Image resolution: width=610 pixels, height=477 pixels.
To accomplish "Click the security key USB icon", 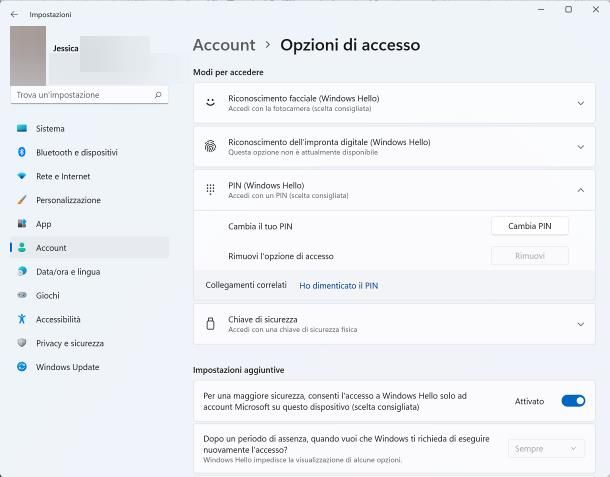I will [x=210, y=324].
